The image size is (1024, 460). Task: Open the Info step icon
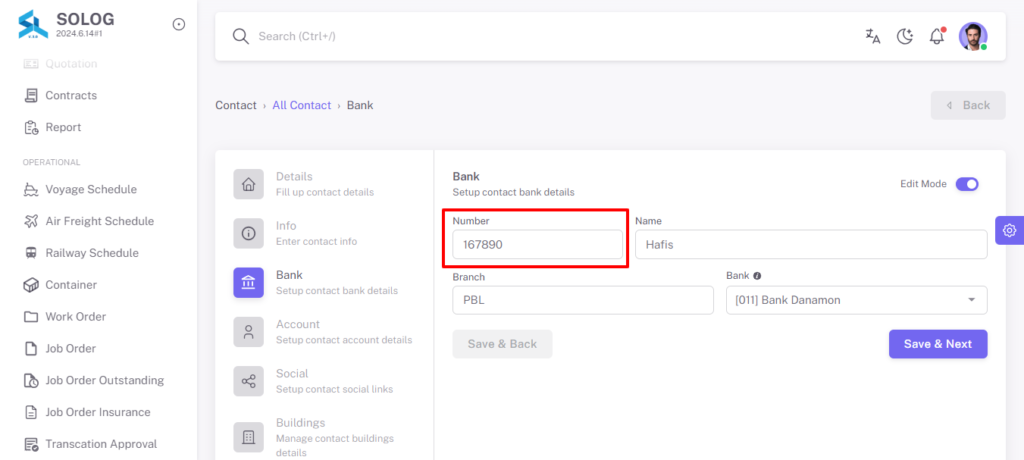click(249, 233)
